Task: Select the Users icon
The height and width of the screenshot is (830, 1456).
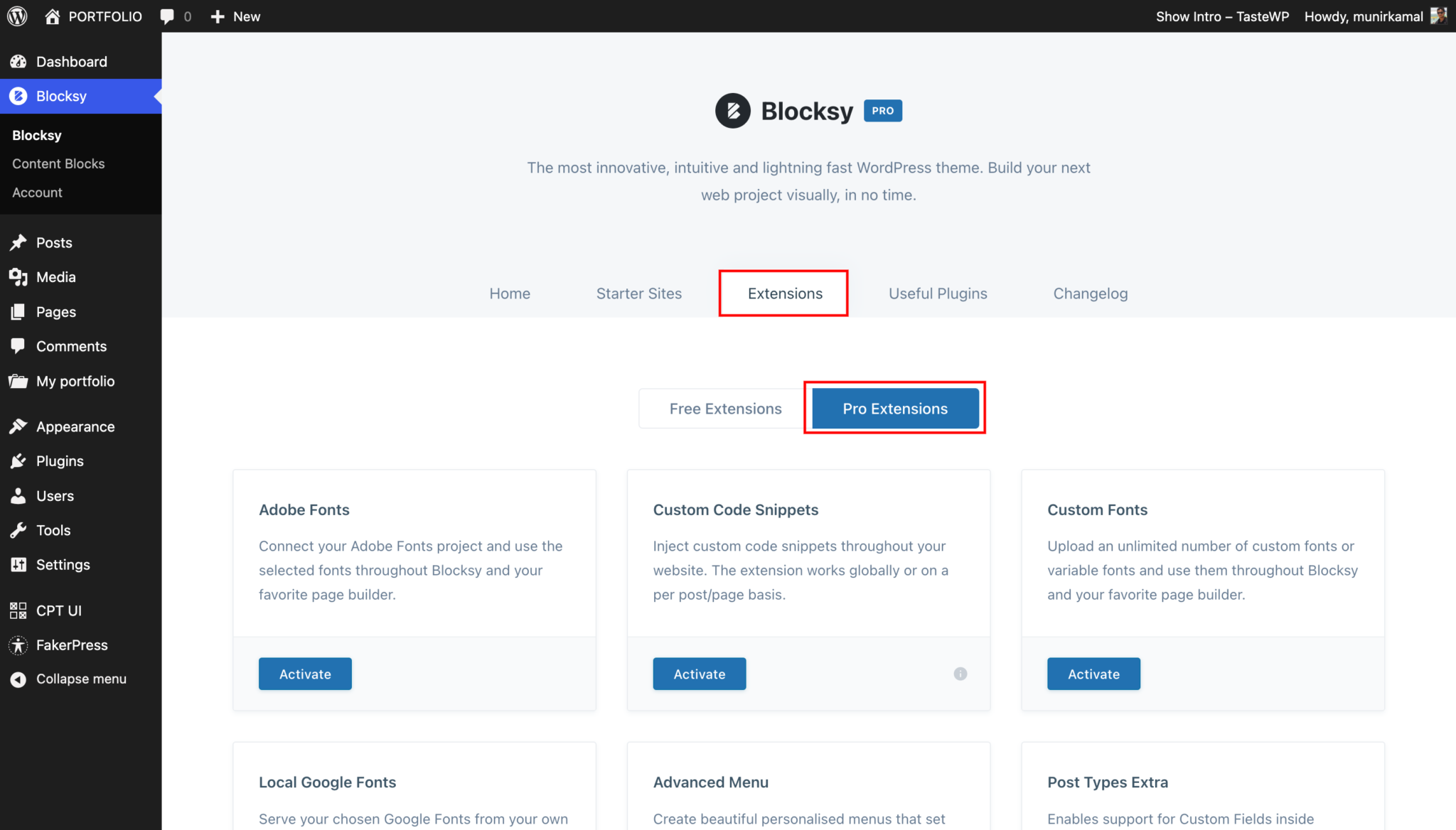Action: coord(18,495)
